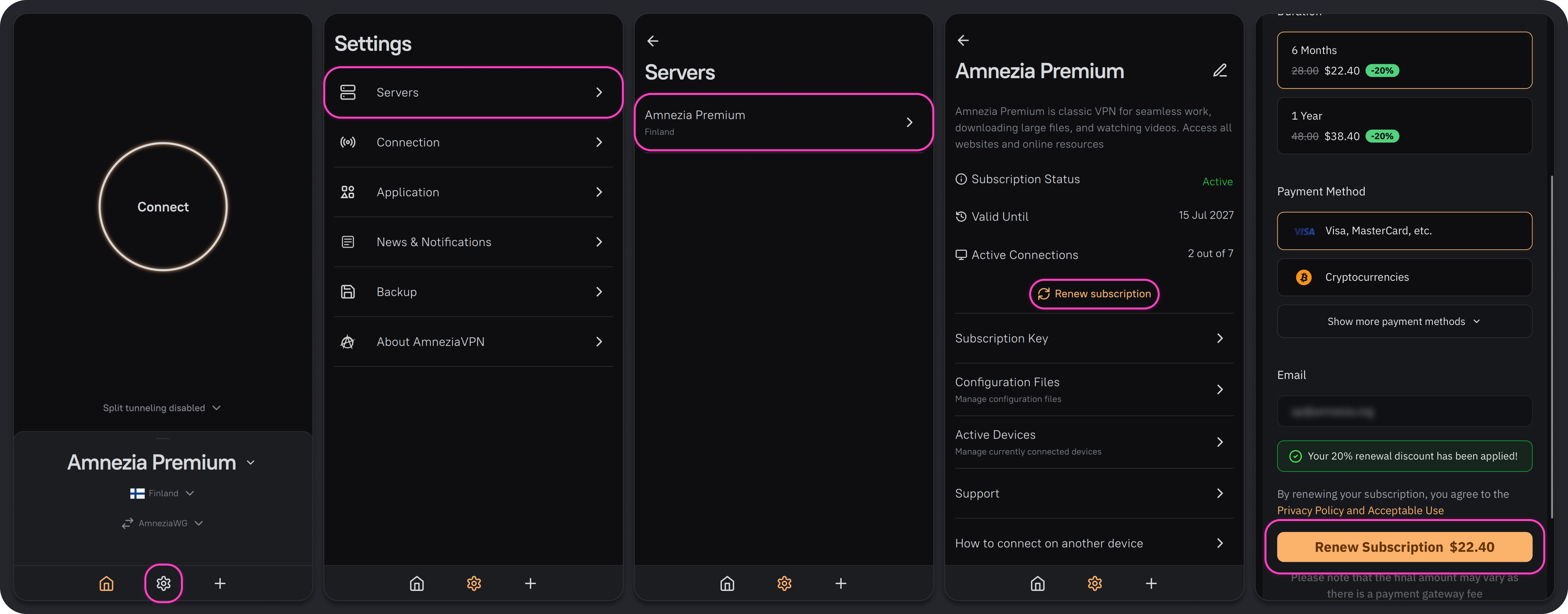The width and height of the screenshot is (1568, 614).
Task: Click the Backup floppy disk icon
Action: (x=348, y=292)
